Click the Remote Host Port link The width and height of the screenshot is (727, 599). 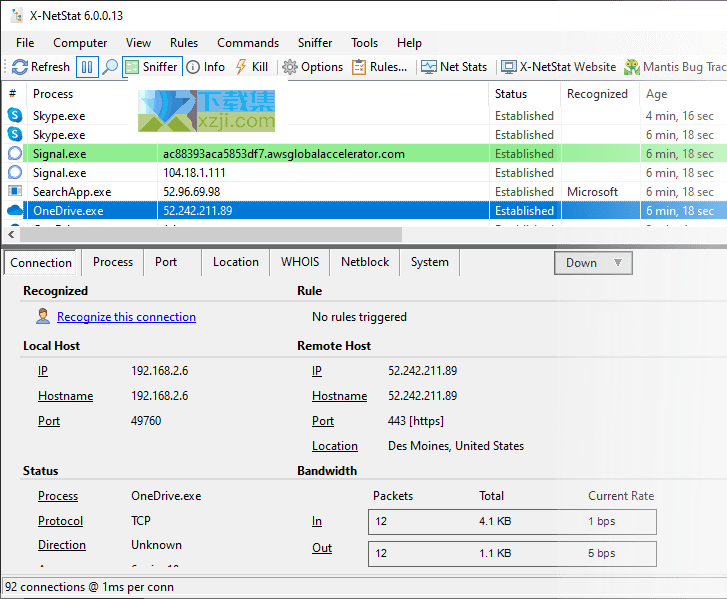click(x=323, y=421)
